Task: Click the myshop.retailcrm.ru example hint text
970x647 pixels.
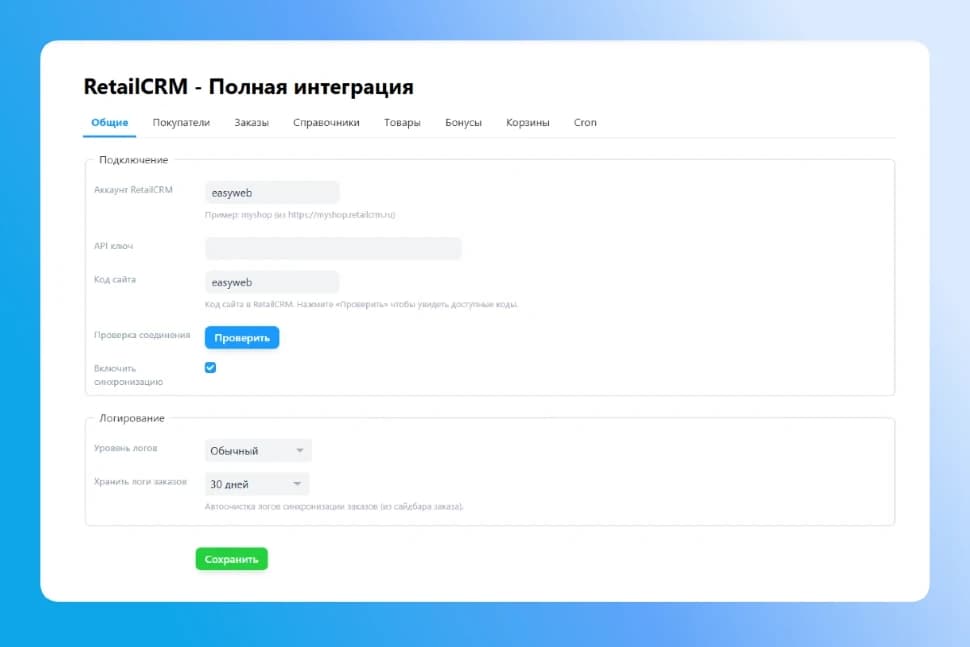Action: click(x=300, y=215)
